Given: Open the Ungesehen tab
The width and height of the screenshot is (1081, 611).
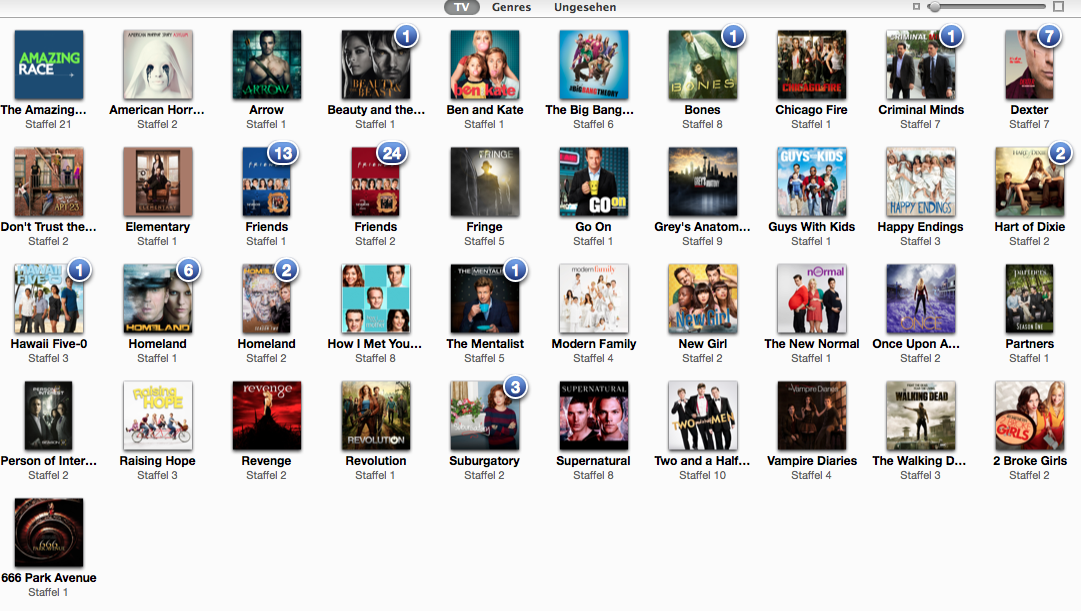Looking at the screenshot, I should pos(585,8).
